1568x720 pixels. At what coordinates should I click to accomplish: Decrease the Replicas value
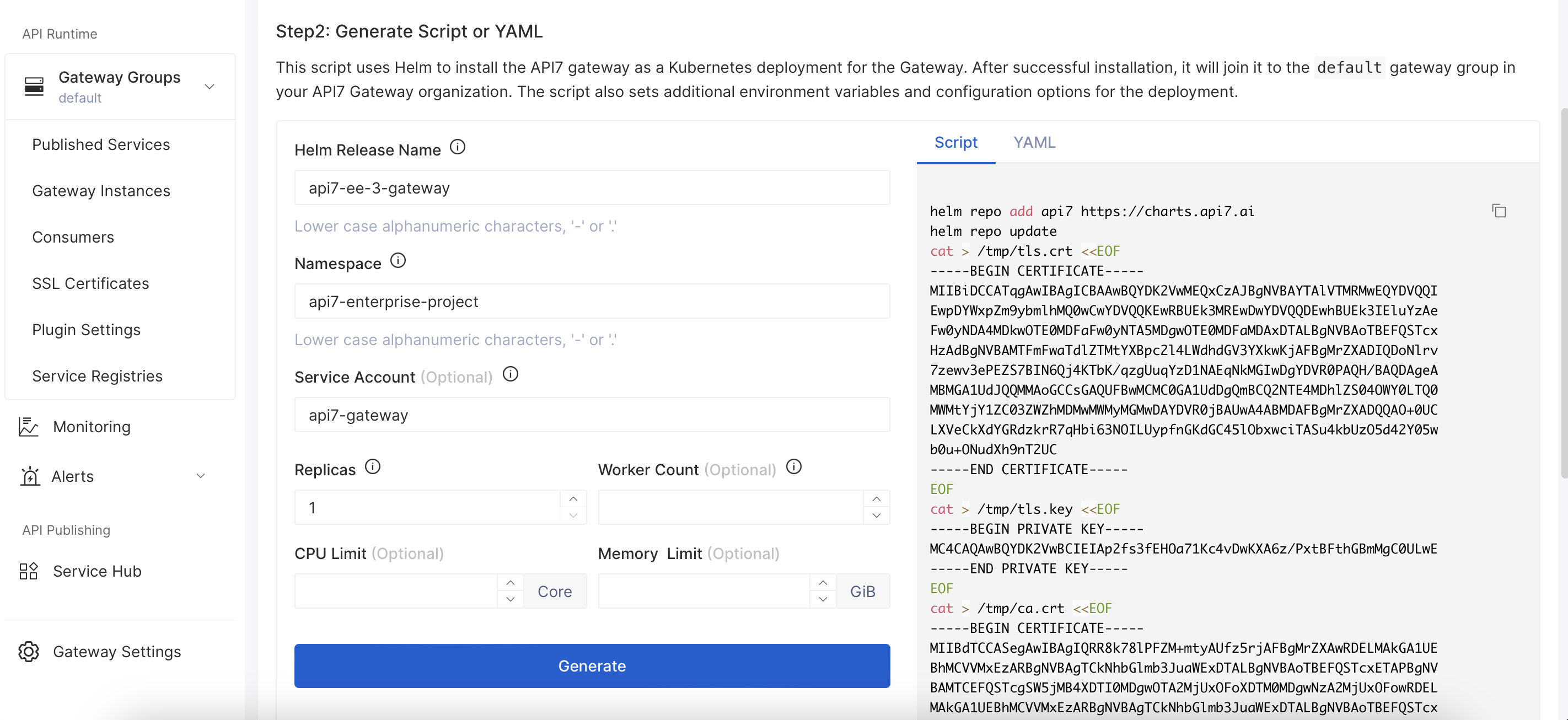pyautogui.click(x=573, y=515)
